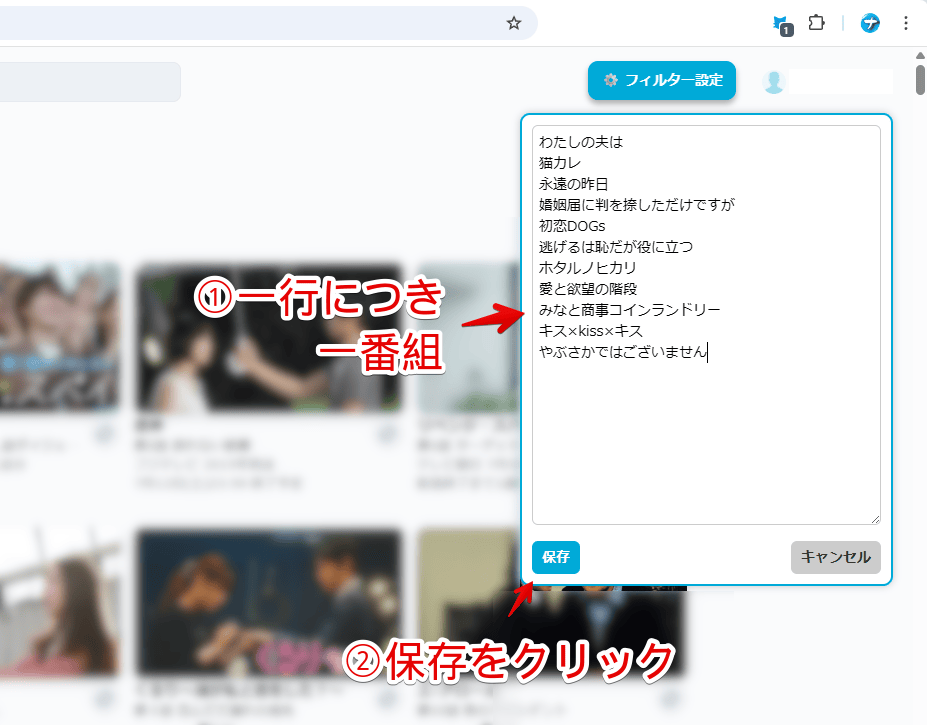The image size is (927, 725).
Task: Open the extension icon with badge 1
Action: [783, 25]
